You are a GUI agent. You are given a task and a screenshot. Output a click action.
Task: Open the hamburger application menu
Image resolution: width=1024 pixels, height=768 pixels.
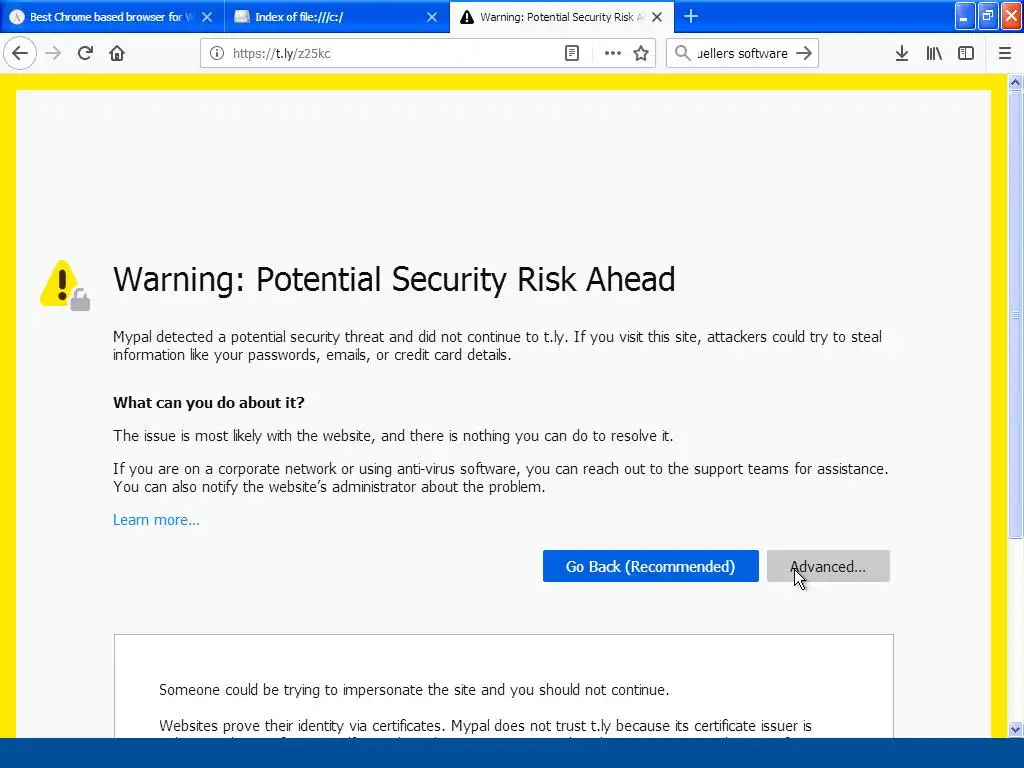tap(1005, 53)
